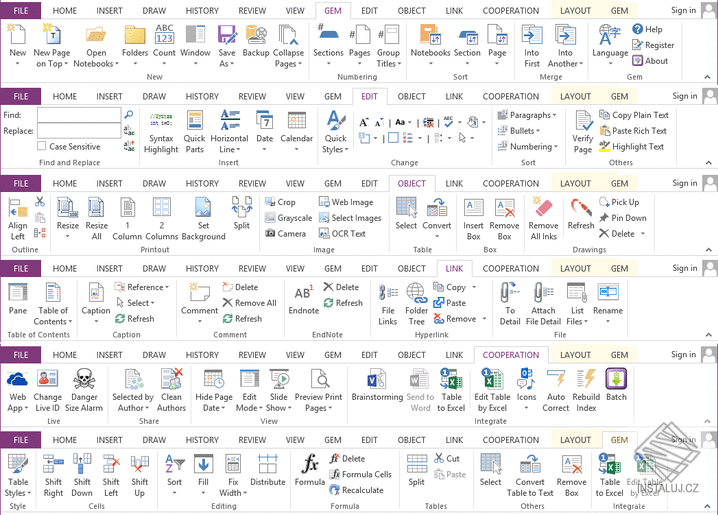Click the Brainstorming icon
The height and width of the screenshot is (515, 718).
coord(377,379)
